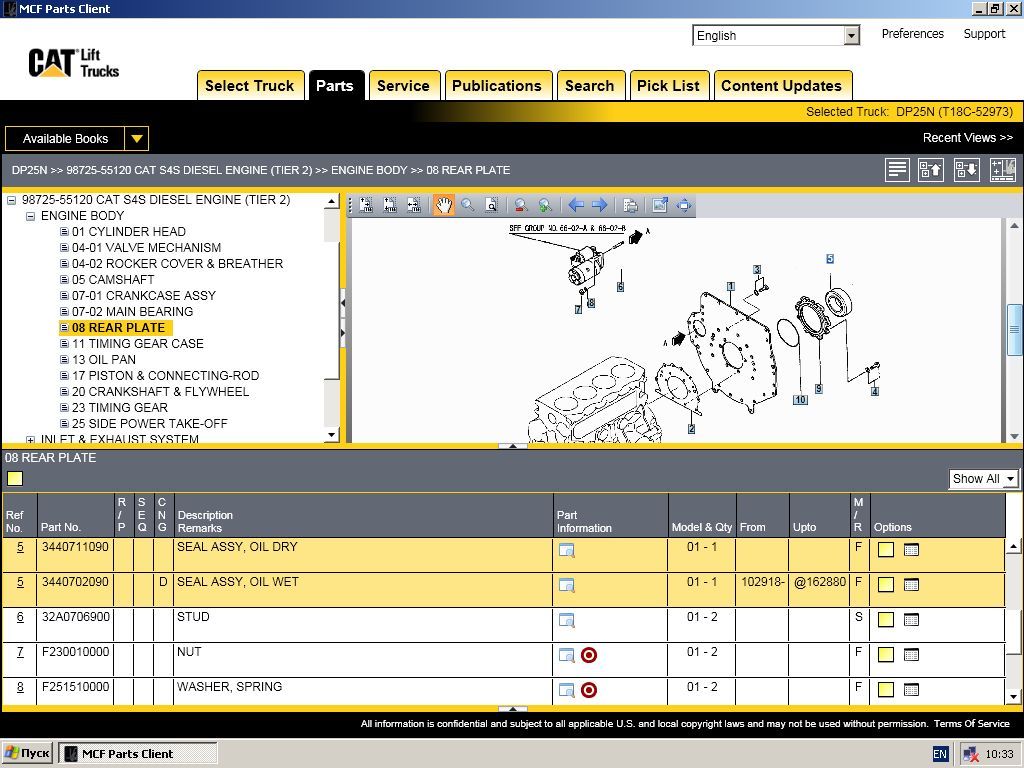The height and width of the screenshot is (768, 1024).
Task: Click the tree panel's scroll down arrow
Action: pyautogui.click(x=332, y=435)
